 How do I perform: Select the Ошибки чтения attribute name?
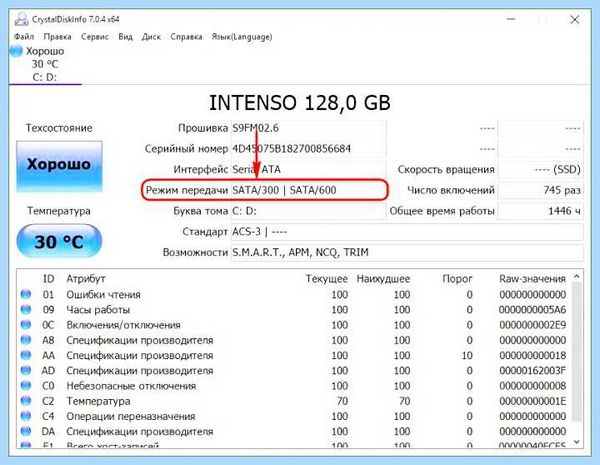pos(103,295)
